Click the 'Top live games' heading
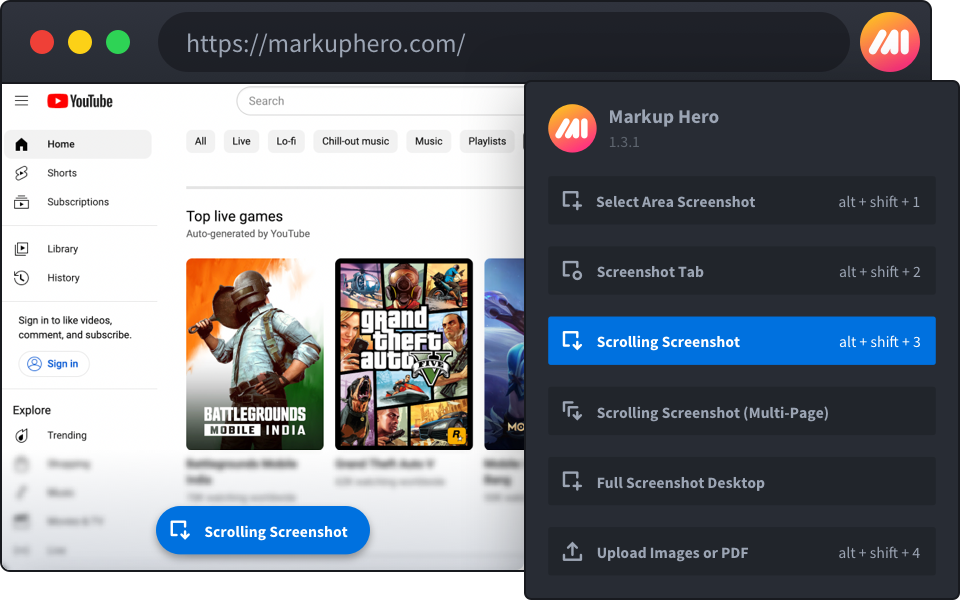 coord(234,216)
